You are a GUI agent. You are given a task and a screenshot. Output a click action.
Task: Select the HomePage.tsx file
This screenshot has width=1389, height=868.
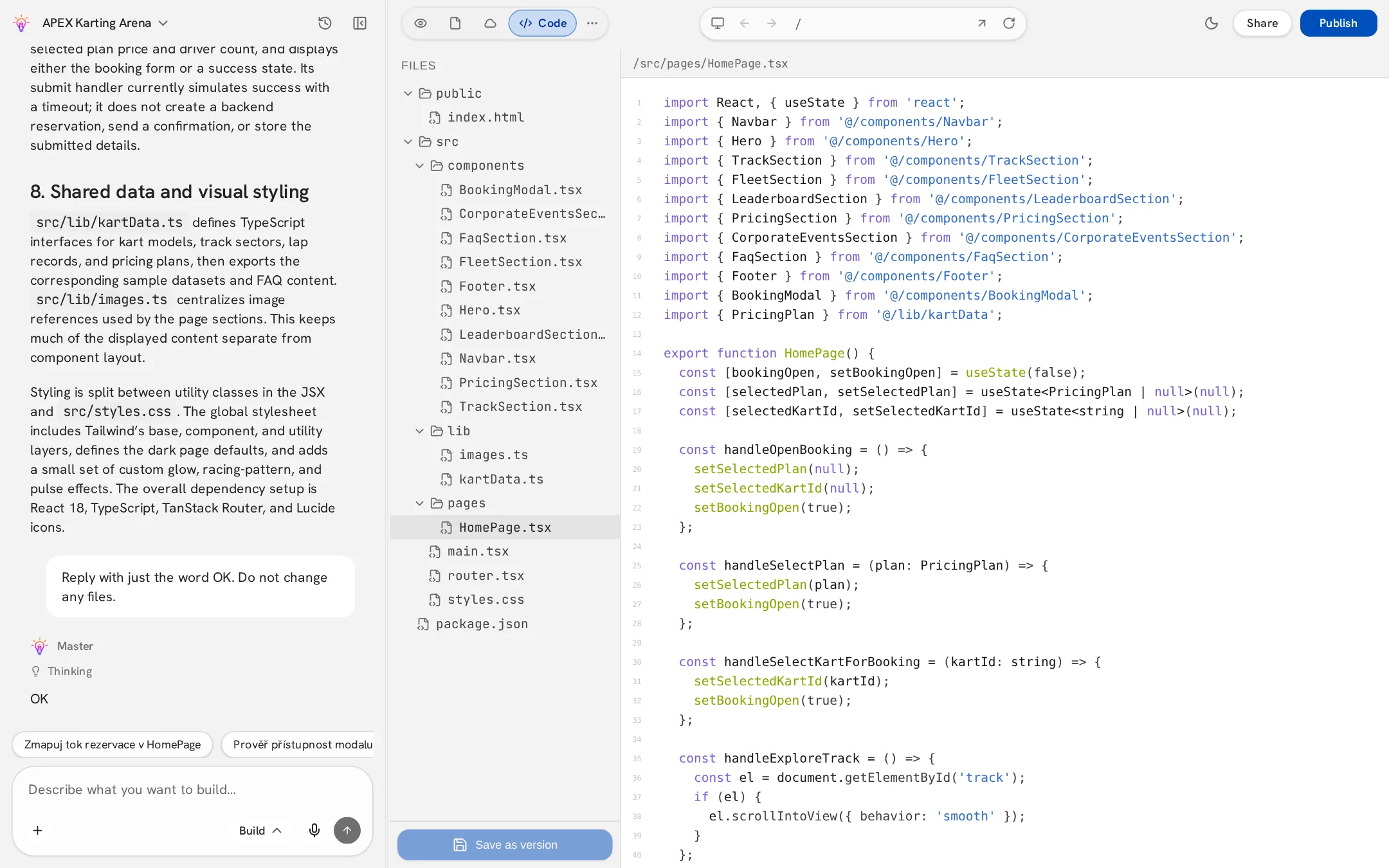505,527
